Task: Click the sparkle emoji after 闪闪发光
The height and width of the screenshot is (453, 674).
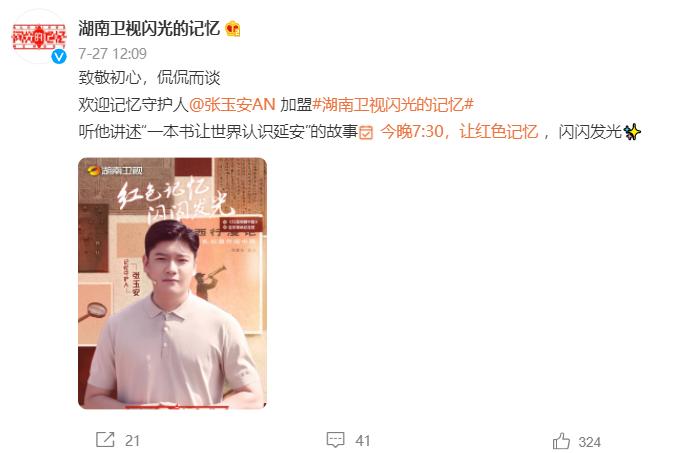Action: click(x=632, y=132)
